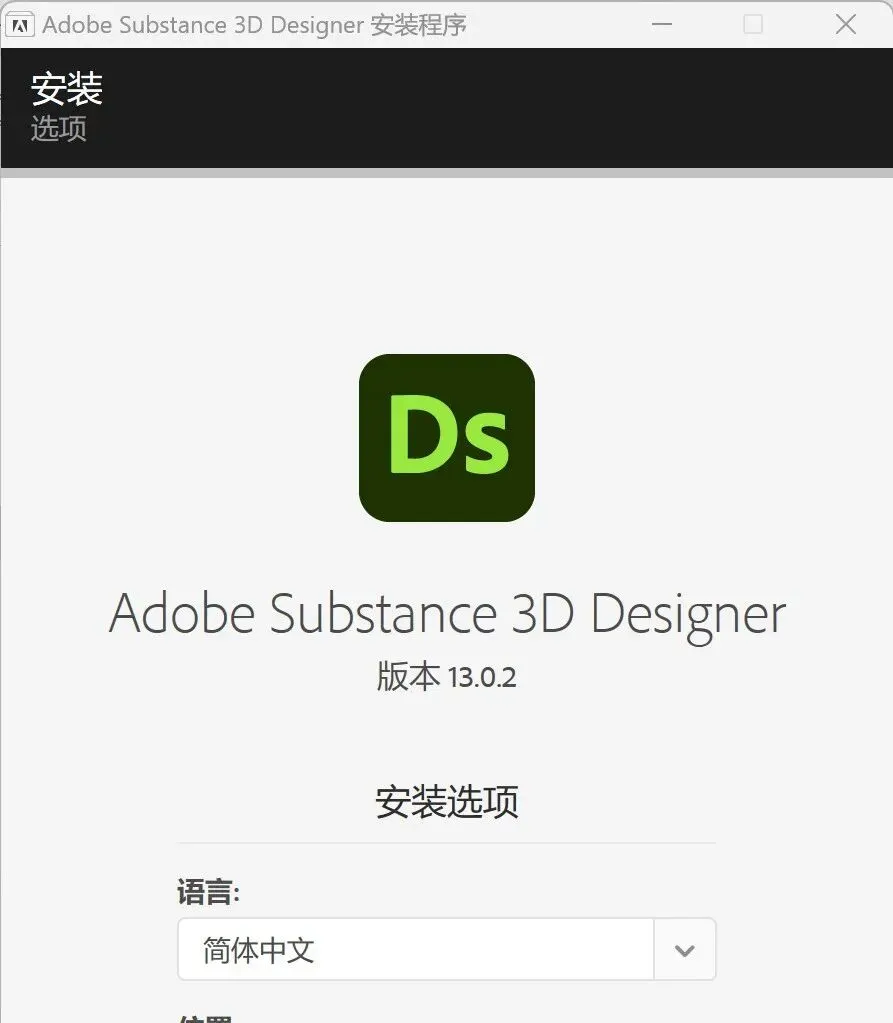Click the Adobe installer icon in title bar

(x=20, y=25)
